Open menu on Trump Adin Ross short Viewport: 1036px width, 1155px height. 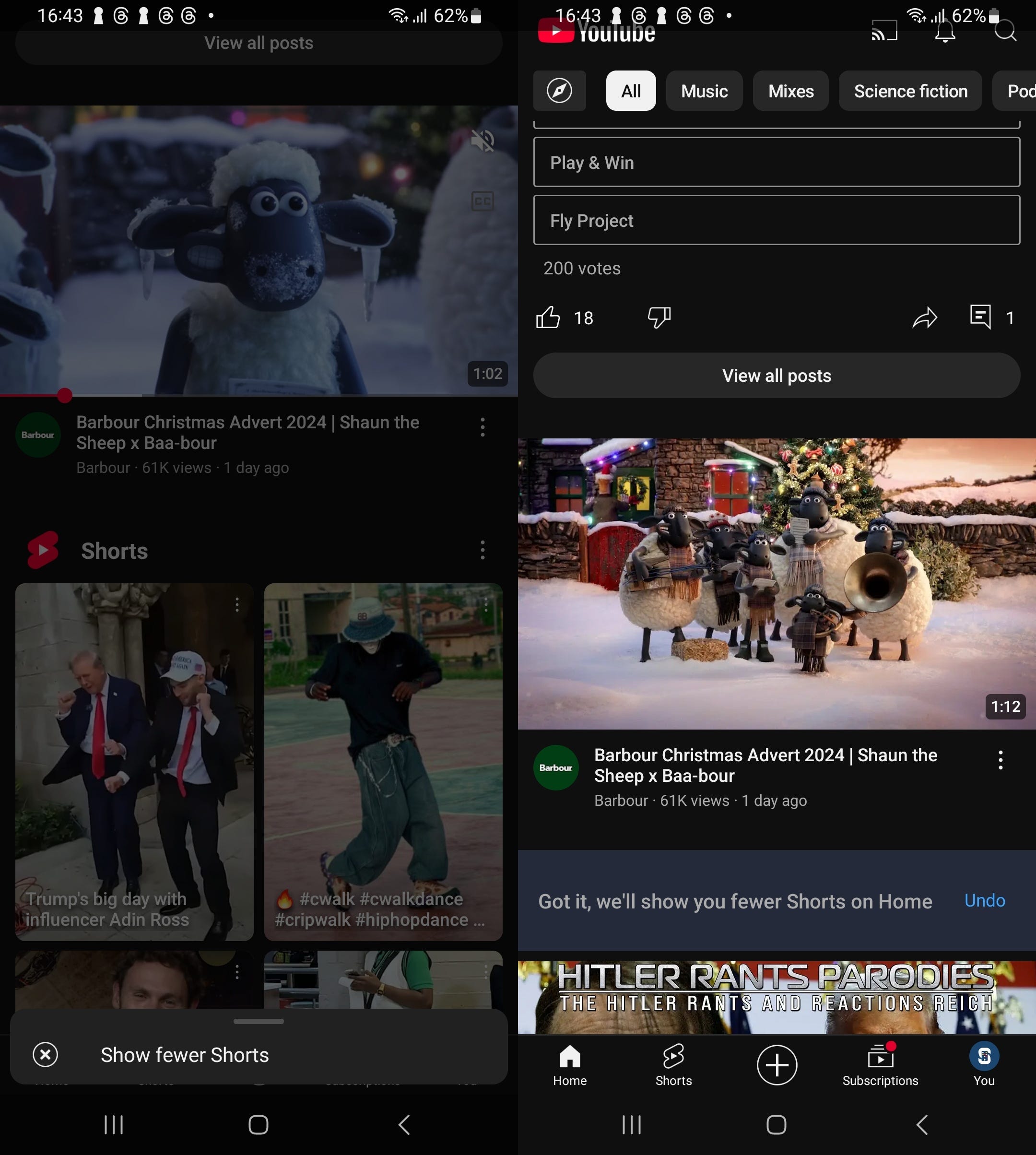(237, 604)
